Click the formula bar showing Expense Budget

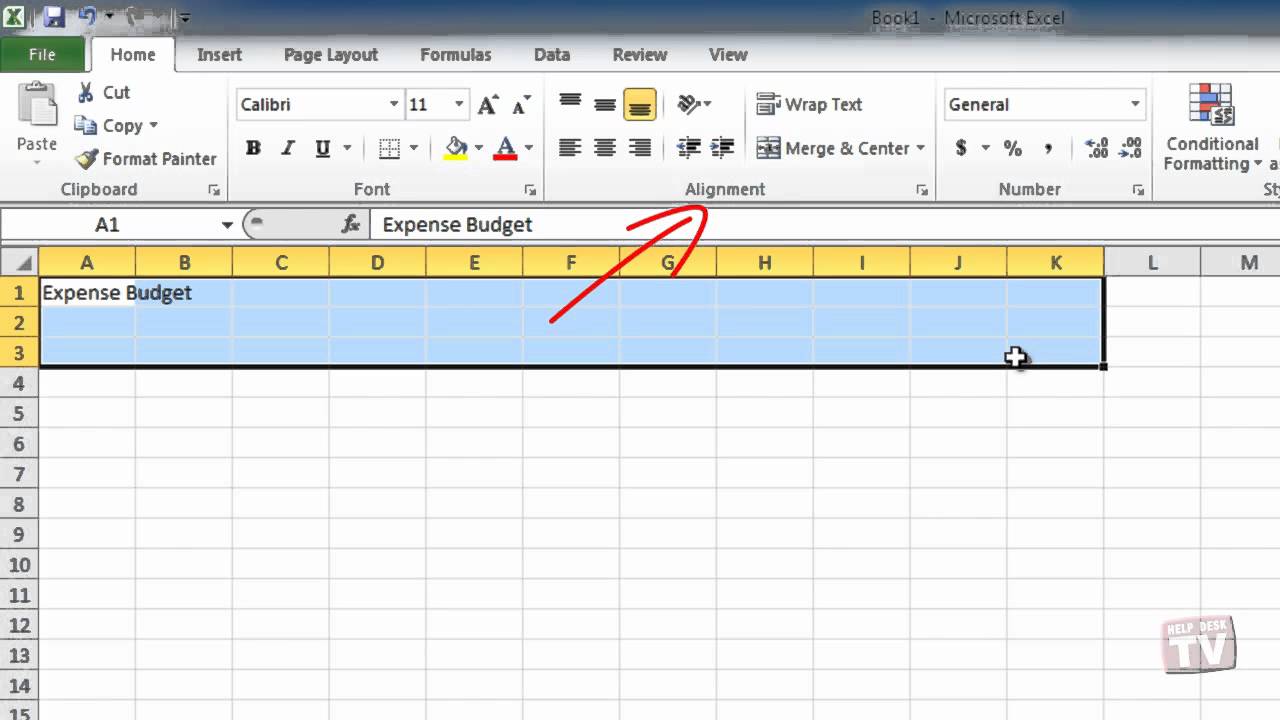(824, 225)
